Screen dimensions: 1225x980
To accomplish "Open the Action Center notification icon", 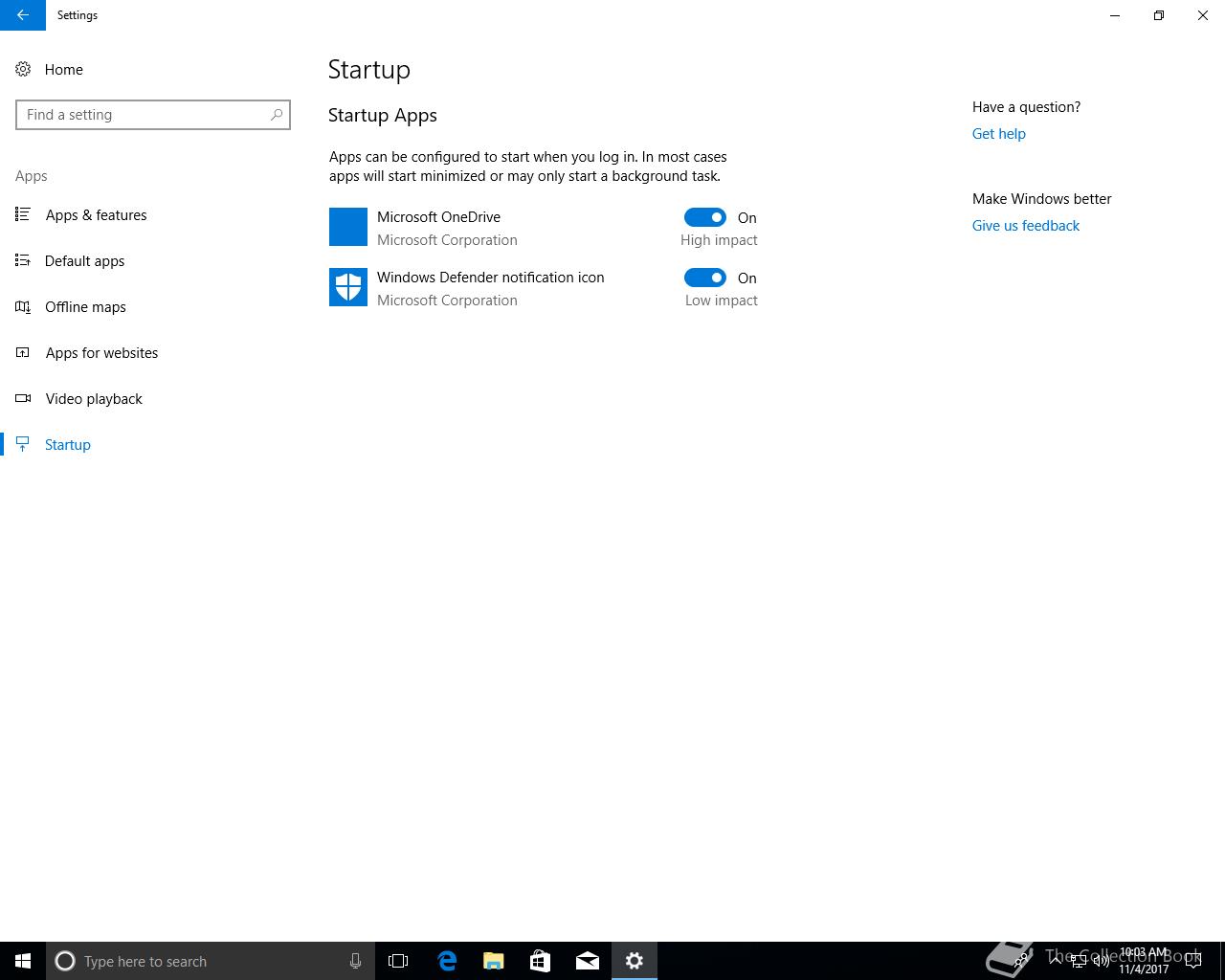I will [x=1193, y=961].
